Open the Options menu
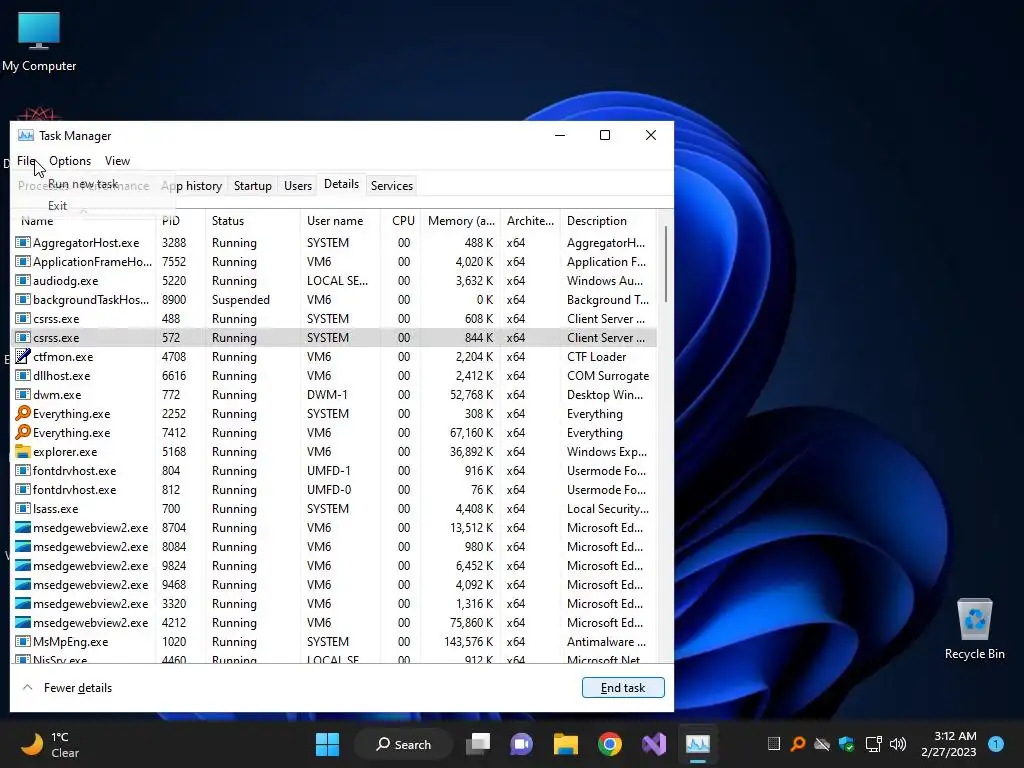Image resolution: width=1024 pixels, height=768 pixels. pos(70,161)
